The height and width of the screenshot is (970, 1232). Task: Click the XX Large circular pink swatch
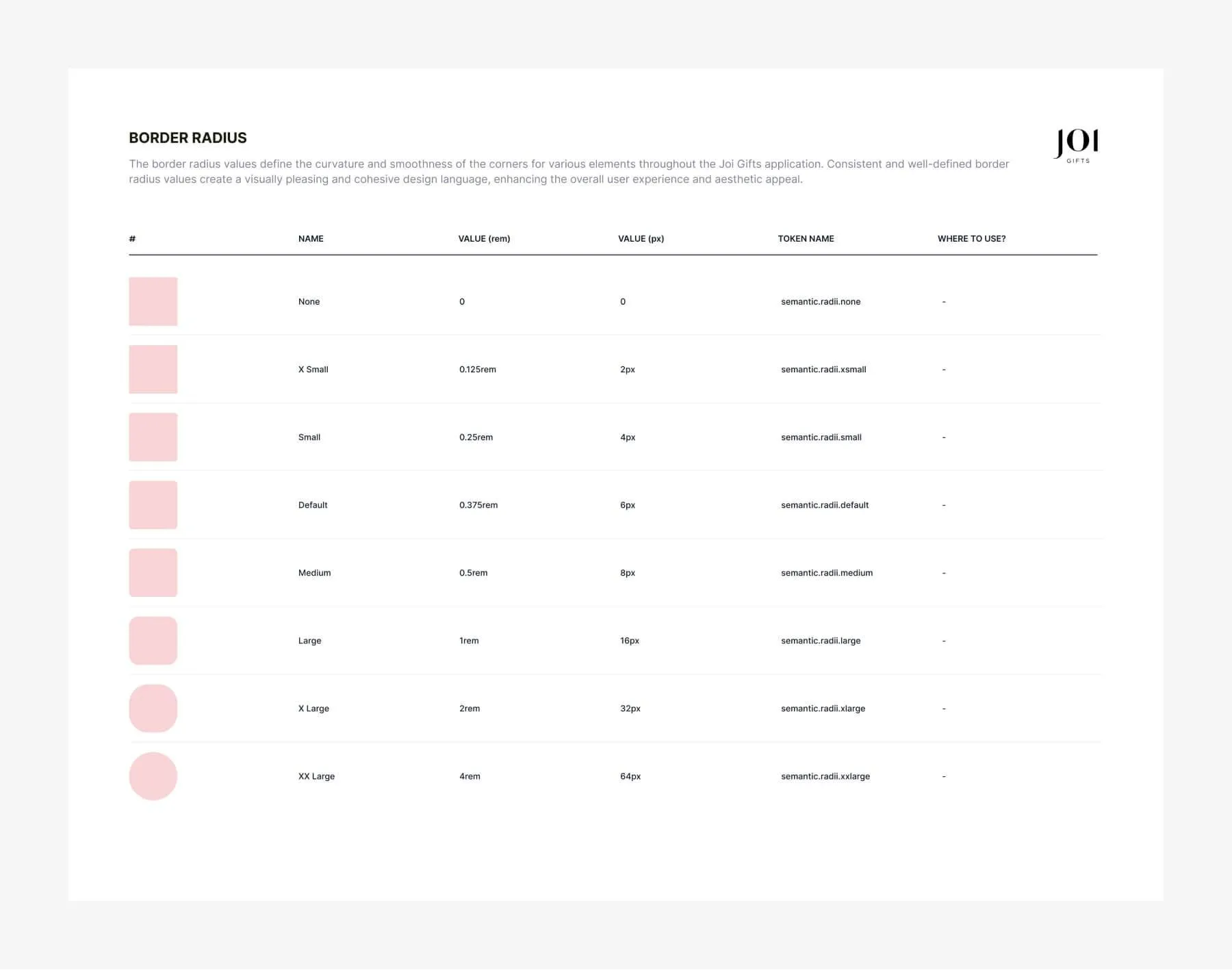(153, 776)
